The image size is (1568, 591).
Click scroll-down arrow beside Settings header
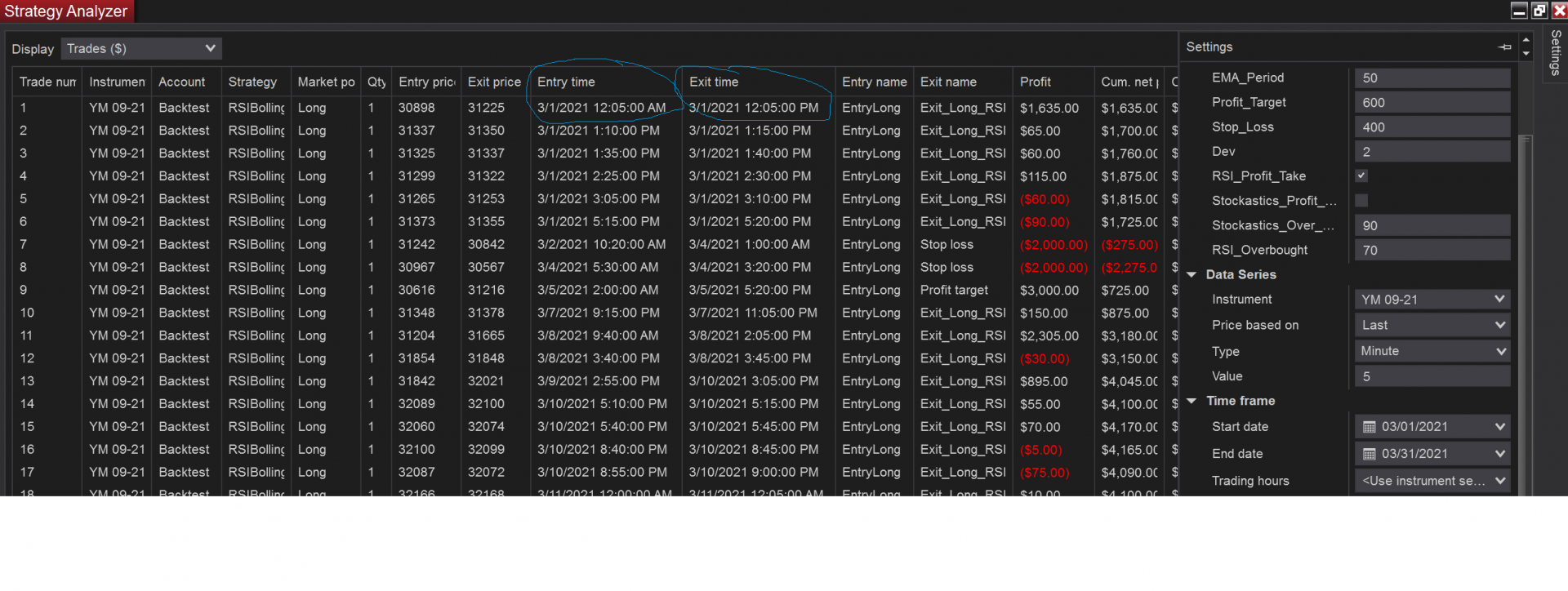click(x=1526, y=54)
